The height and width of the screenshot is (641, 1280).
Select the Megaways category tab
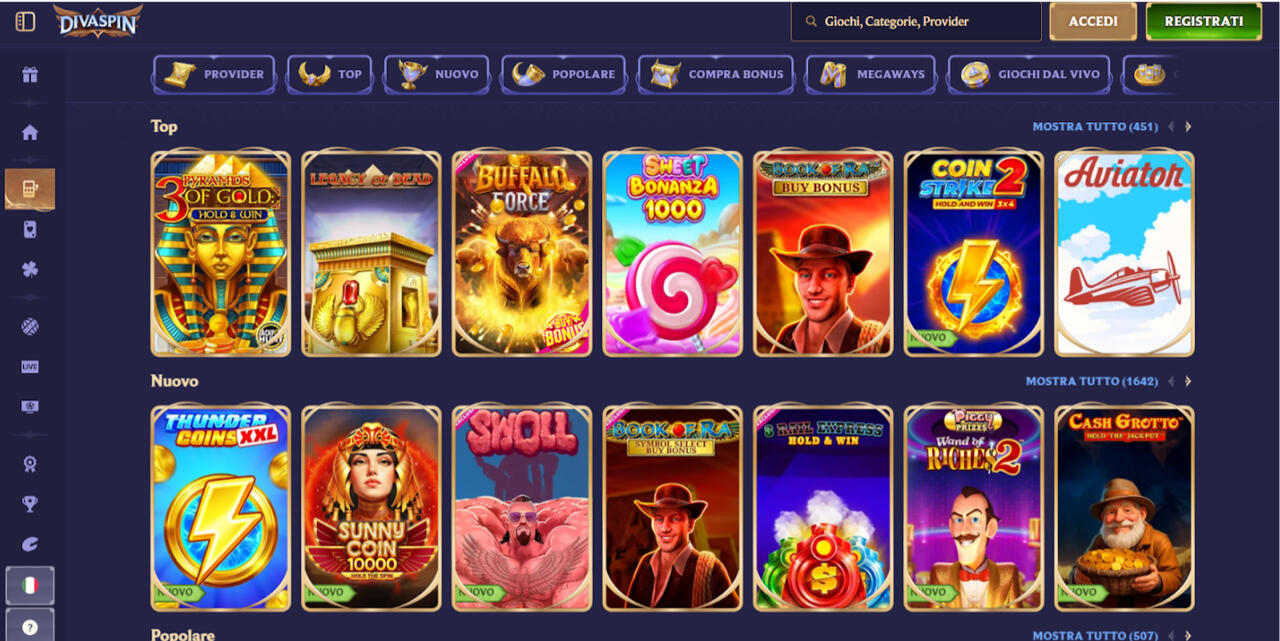[x=871, y=74]
